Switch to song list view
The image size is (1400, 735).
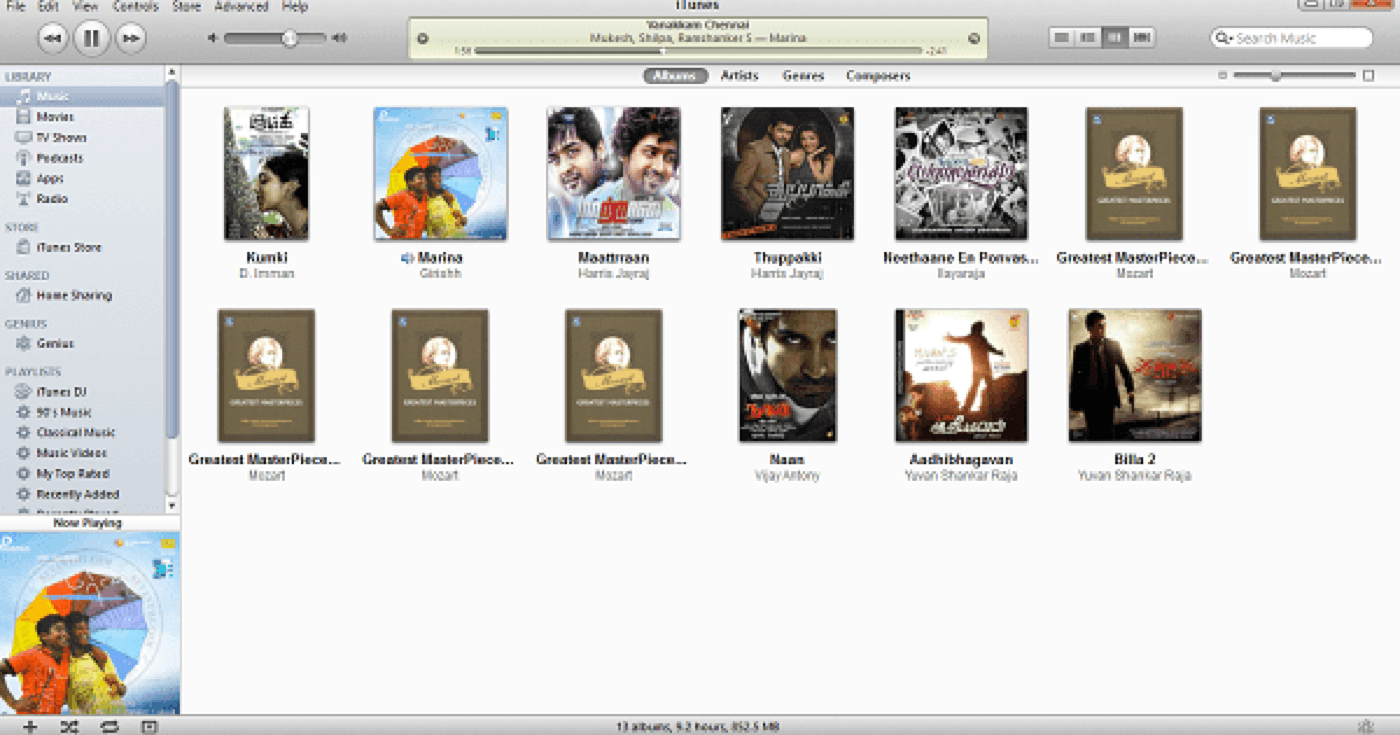(x=1062, y=38)
